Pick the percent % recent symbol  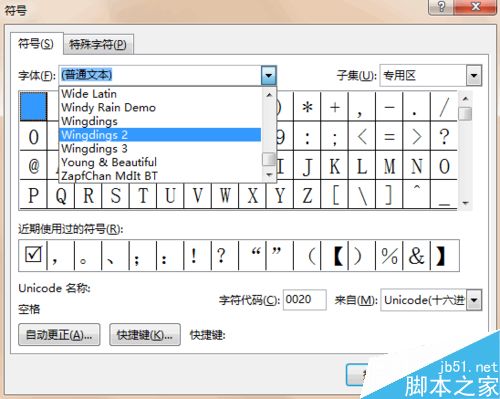[x=389, y=255]
